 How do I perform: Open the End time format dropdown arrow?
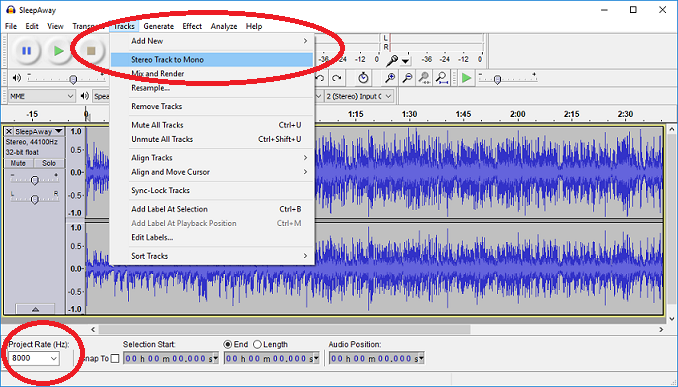coord(317,358)
